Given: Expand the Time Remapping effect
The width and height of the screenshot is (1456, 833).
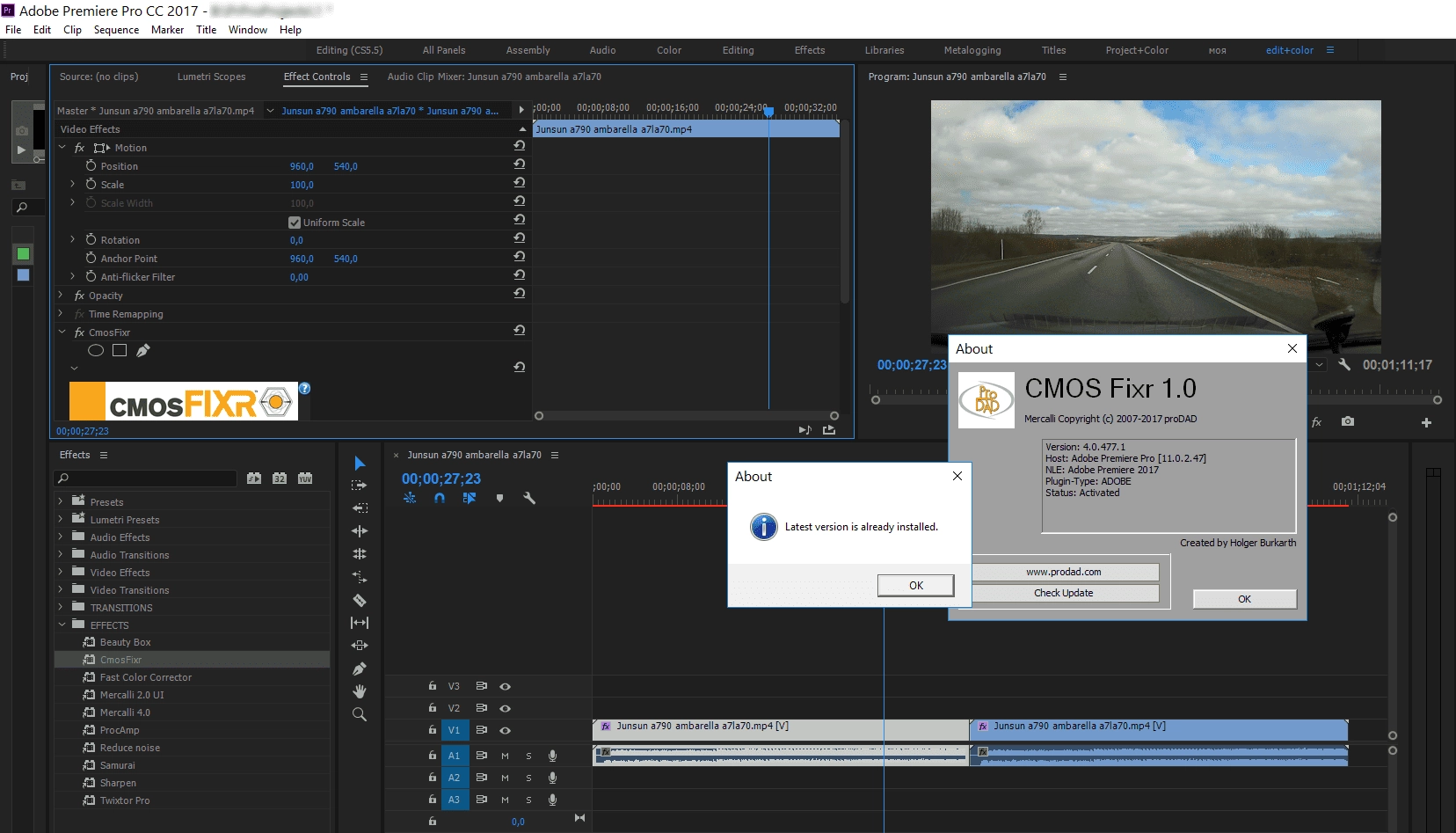Looking at the screenshot, I should (x=61, y=313).
